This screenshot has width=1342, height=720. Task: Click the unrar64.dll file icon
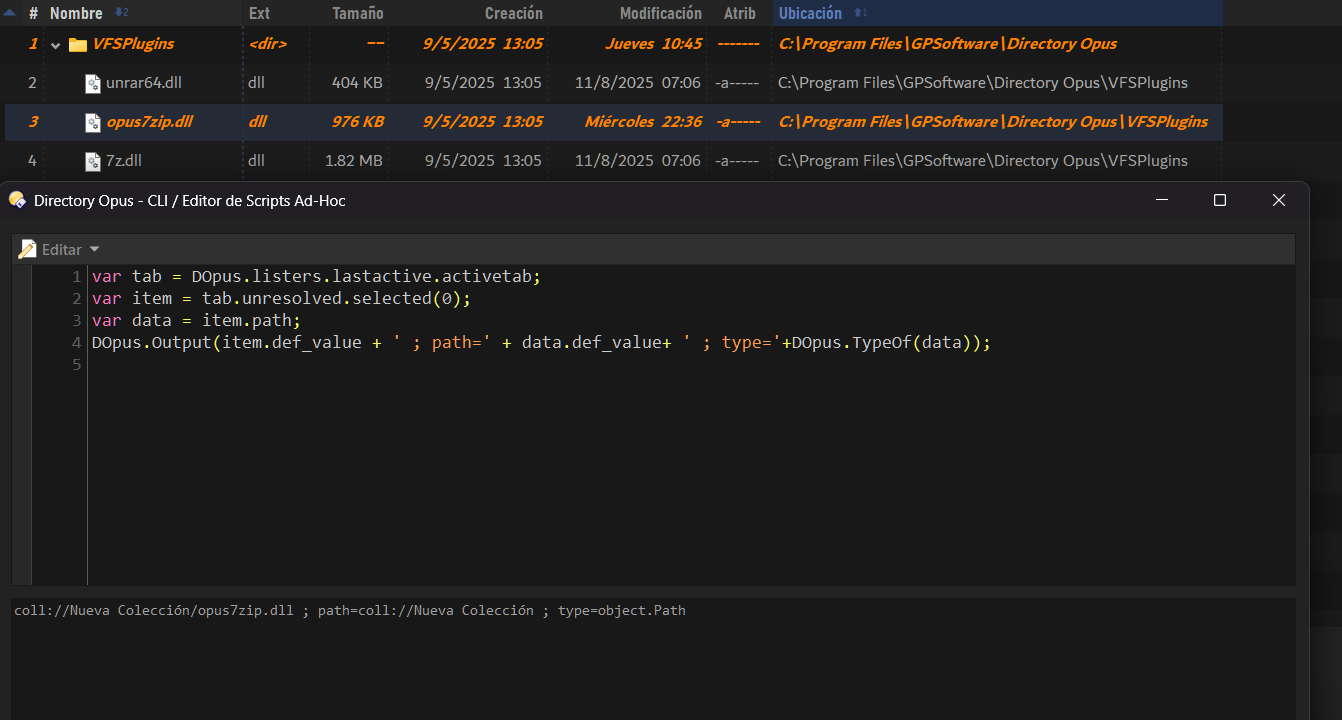coord(93,83)
